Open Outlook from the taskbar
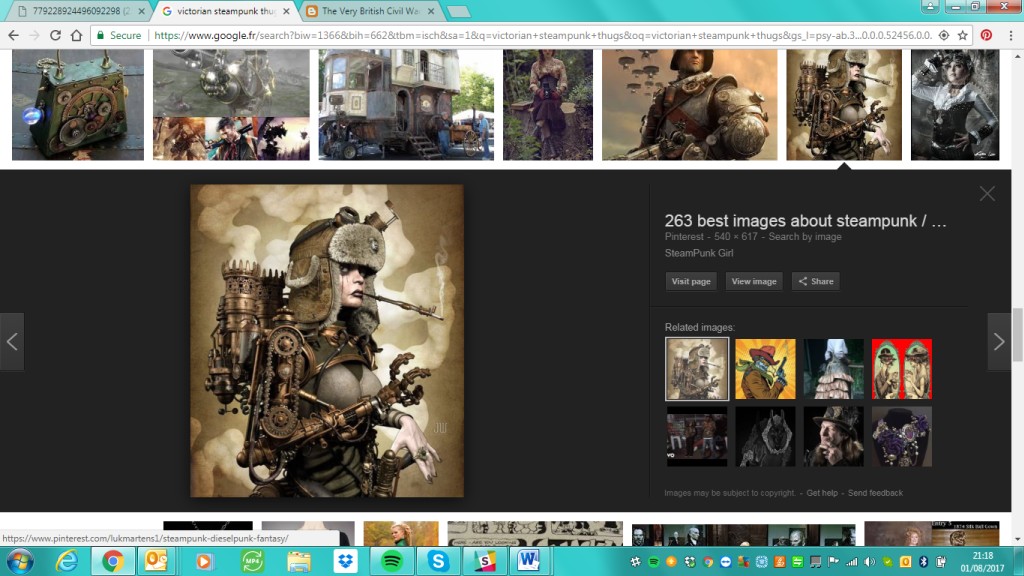1024x576 pixels. click(156, 561)
